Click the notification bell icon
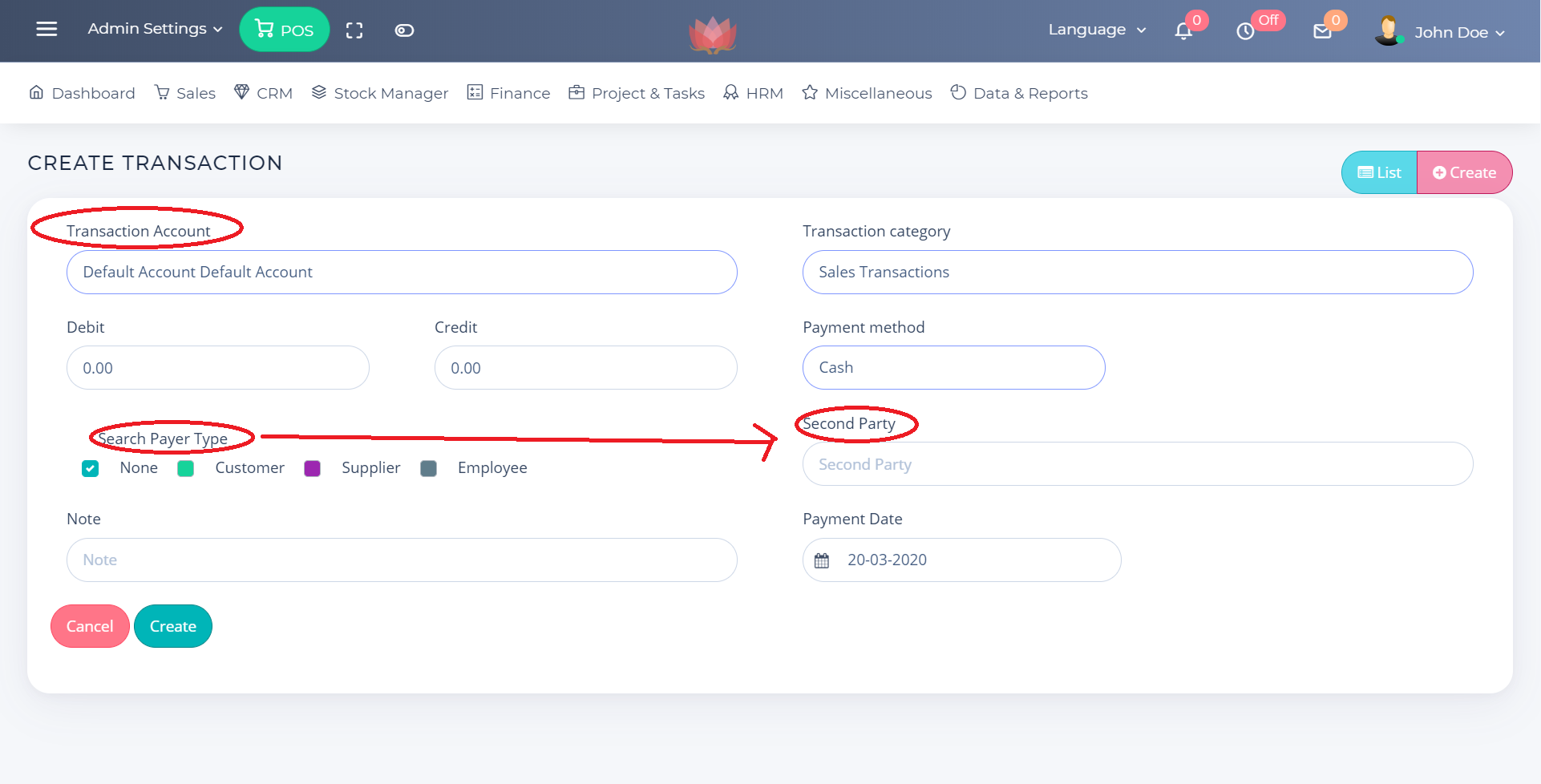 pyautogui.click(x=1183, y=31)
